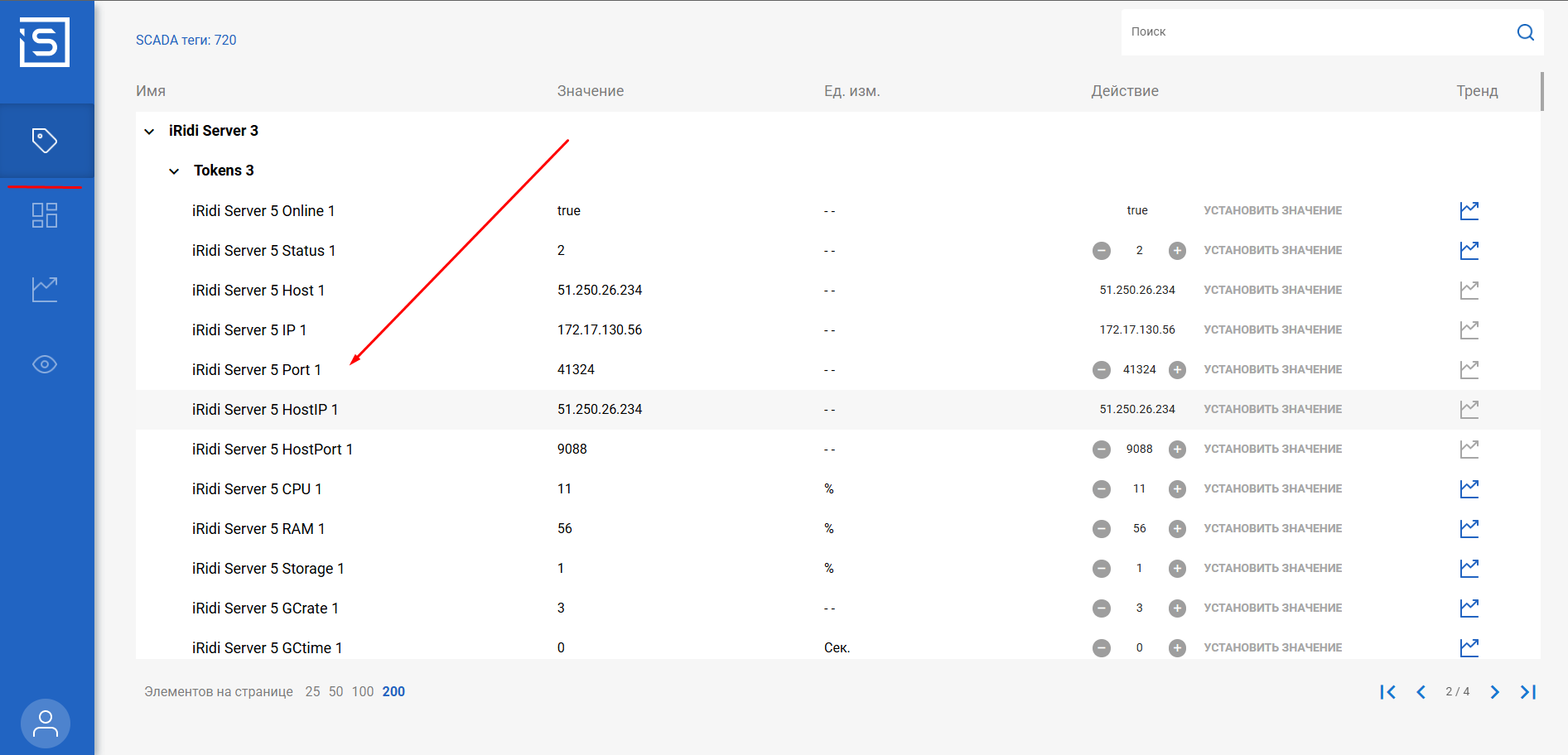Collapse the iRidi Server 3 group

149,132
